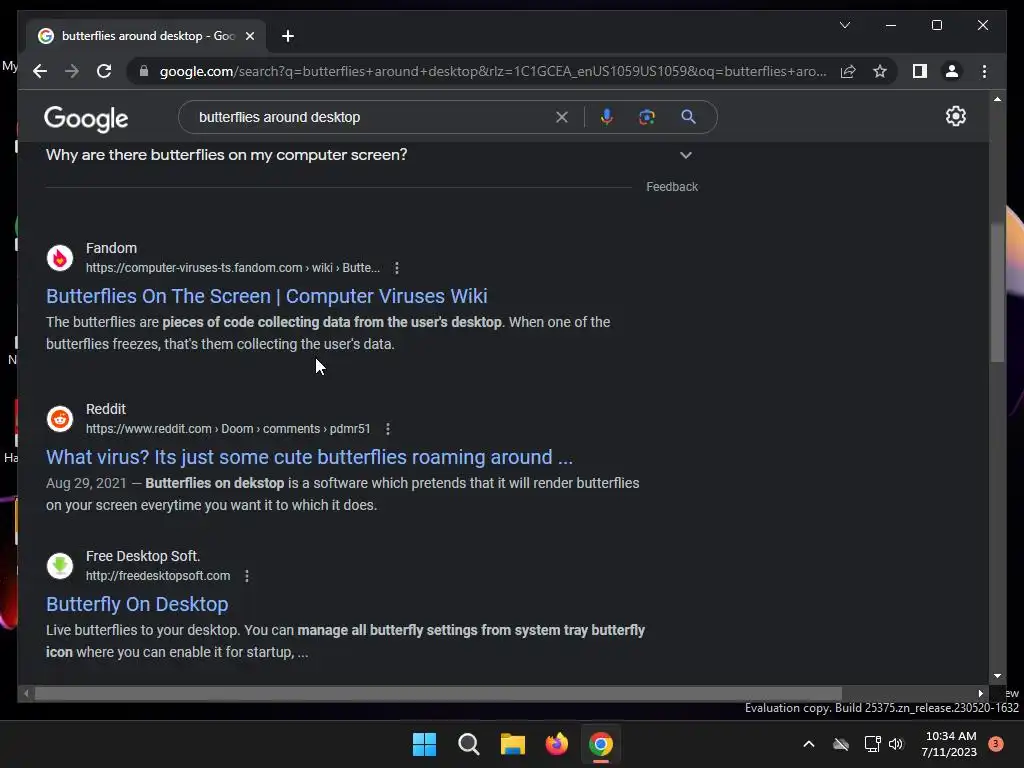Bookmark this page with star icon

880,71
